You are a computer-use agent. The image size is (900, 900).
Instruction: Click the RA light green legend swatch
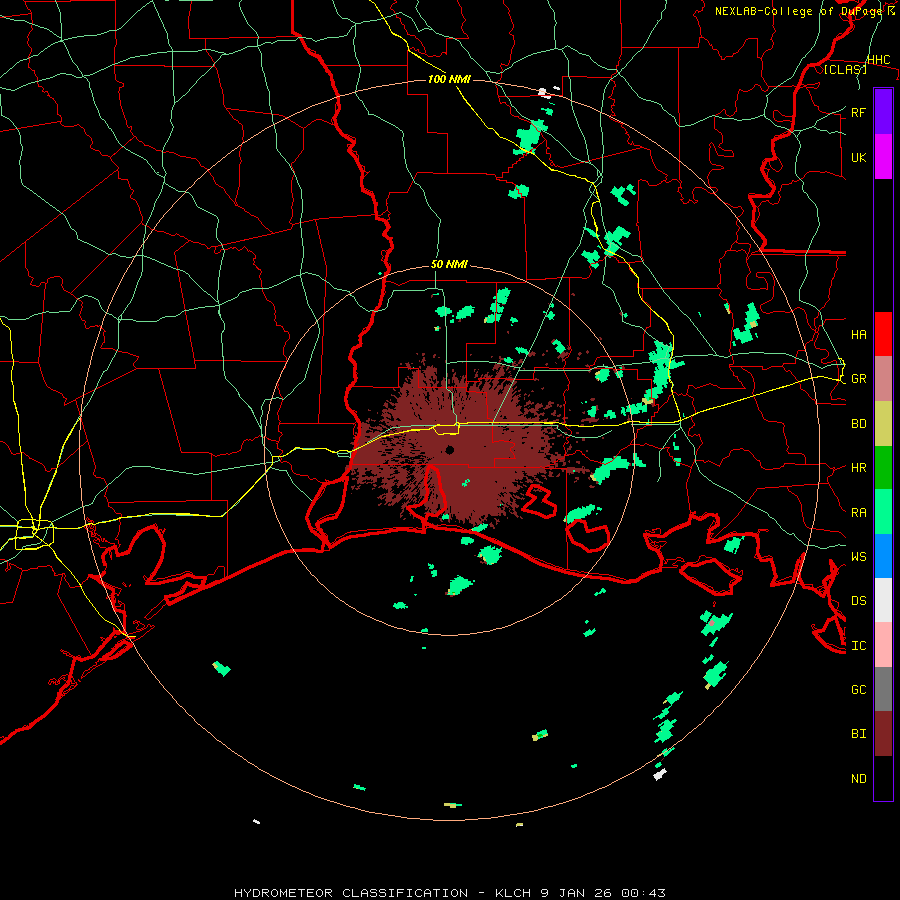point(883,512)
